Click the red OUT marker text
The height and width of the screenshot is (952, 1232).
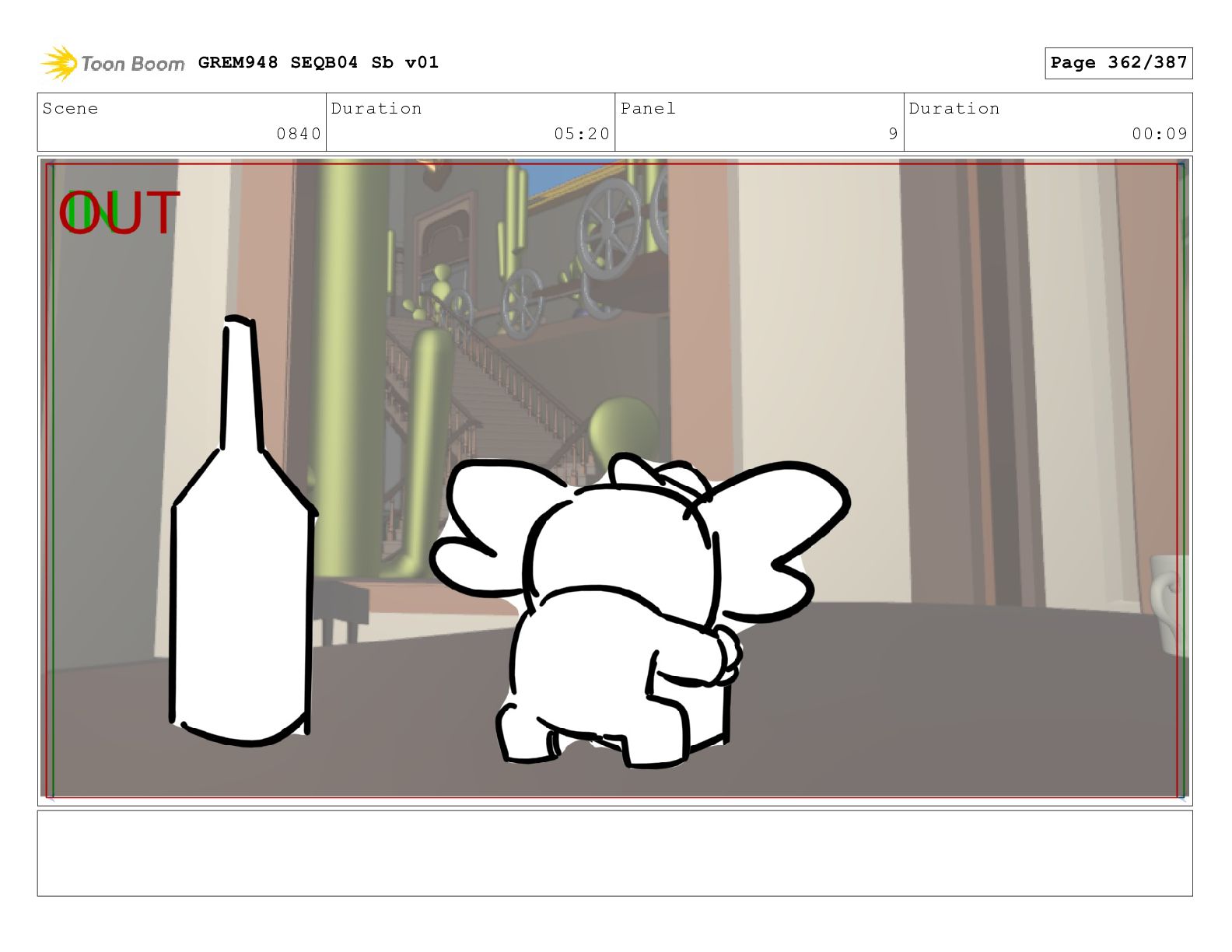[119, 212]
